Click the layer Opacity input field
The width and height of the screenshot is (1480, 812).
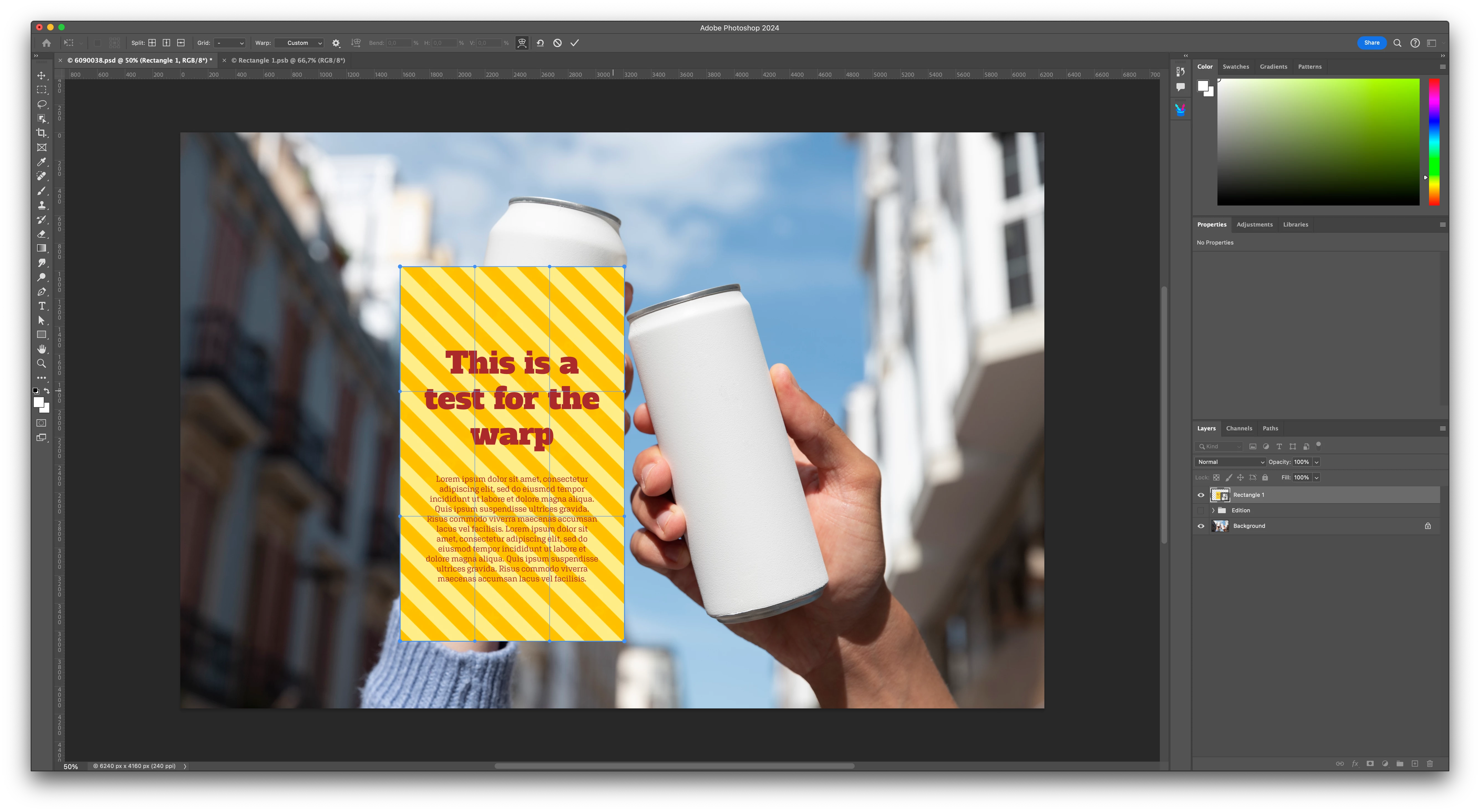point(1301,462)
